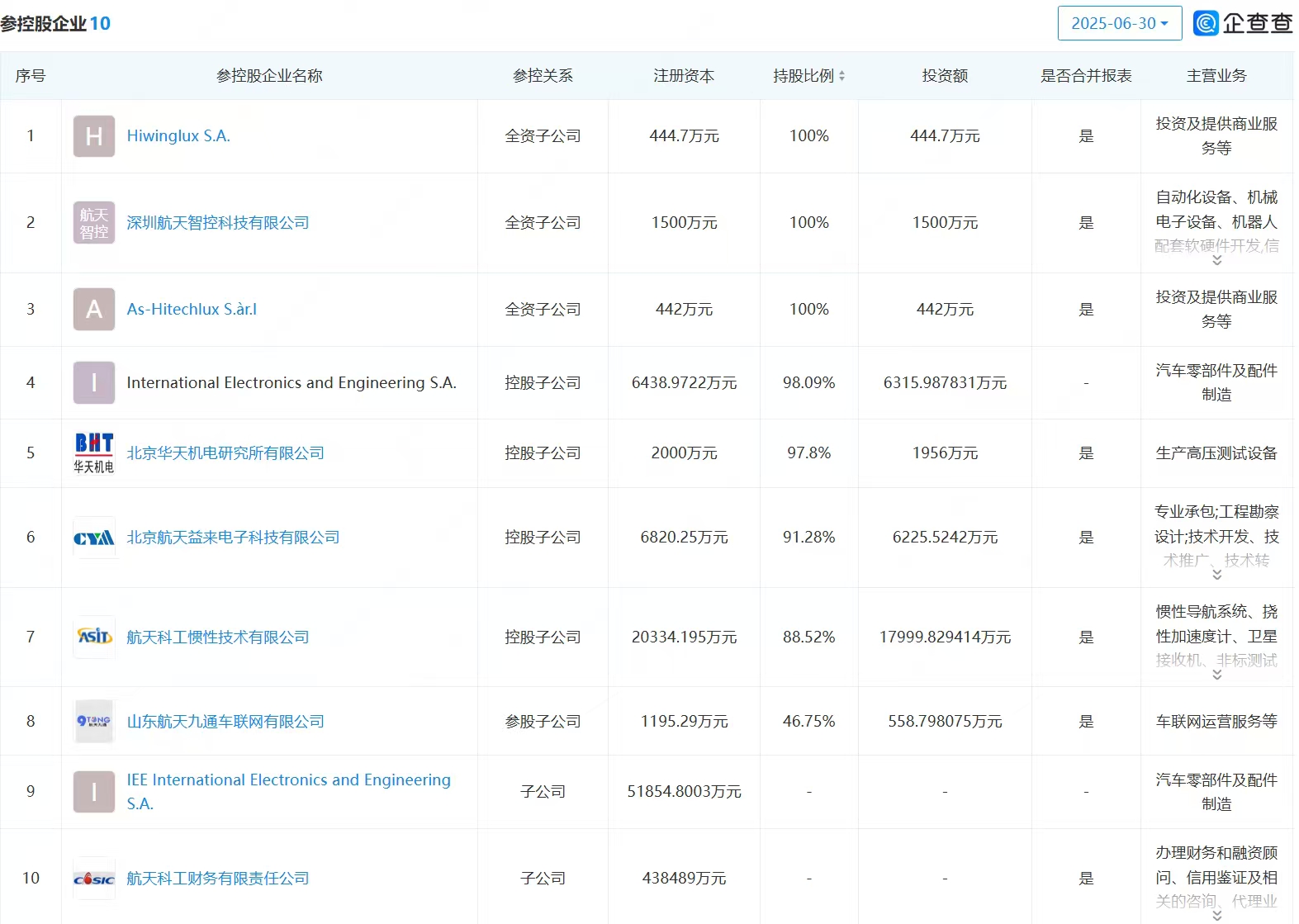Click the 参股子公司 relation cell
Viewport: 1299px width, 924px height.
click(x=543, y=722)
